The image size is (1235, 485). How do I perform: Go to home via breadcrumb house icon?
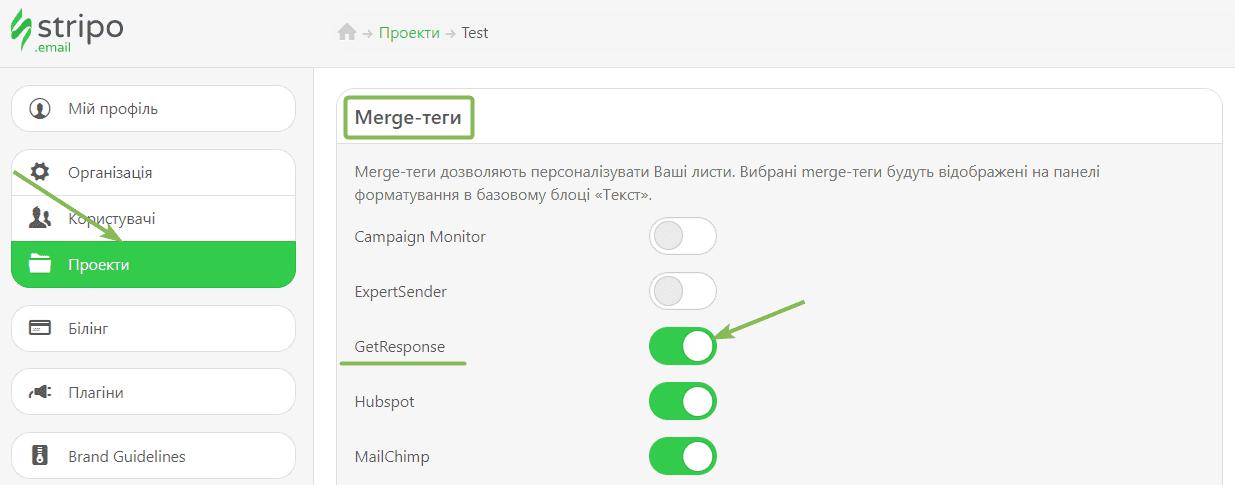pyautogui.click(x=347, y=32)
